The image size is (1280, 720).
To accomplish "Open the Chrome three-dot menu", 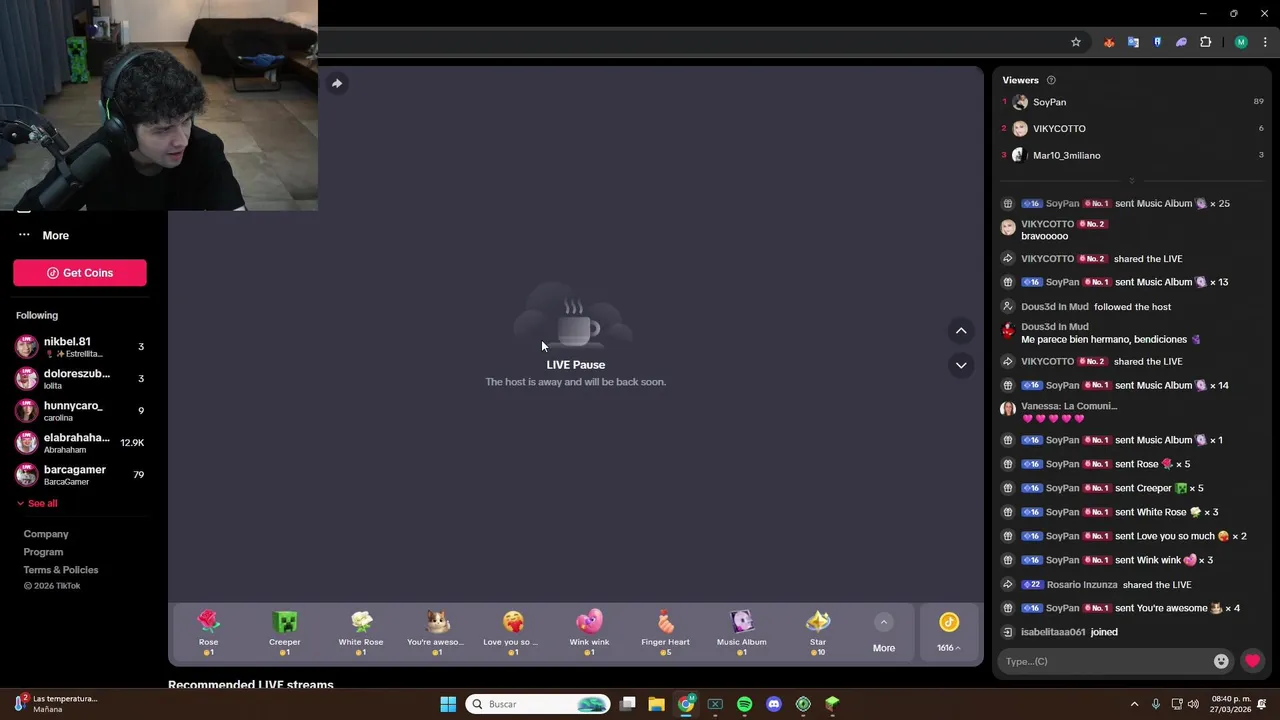I will [x=1265, y=42].
